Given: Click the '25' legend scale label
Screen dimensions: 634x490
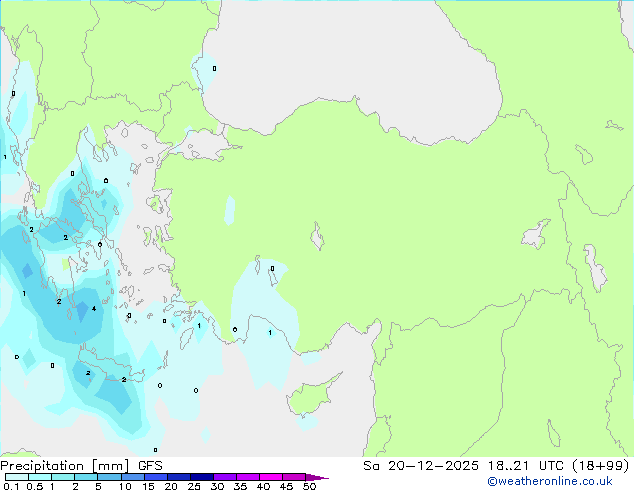Looking at the screenshot, I should coord(194,486).
